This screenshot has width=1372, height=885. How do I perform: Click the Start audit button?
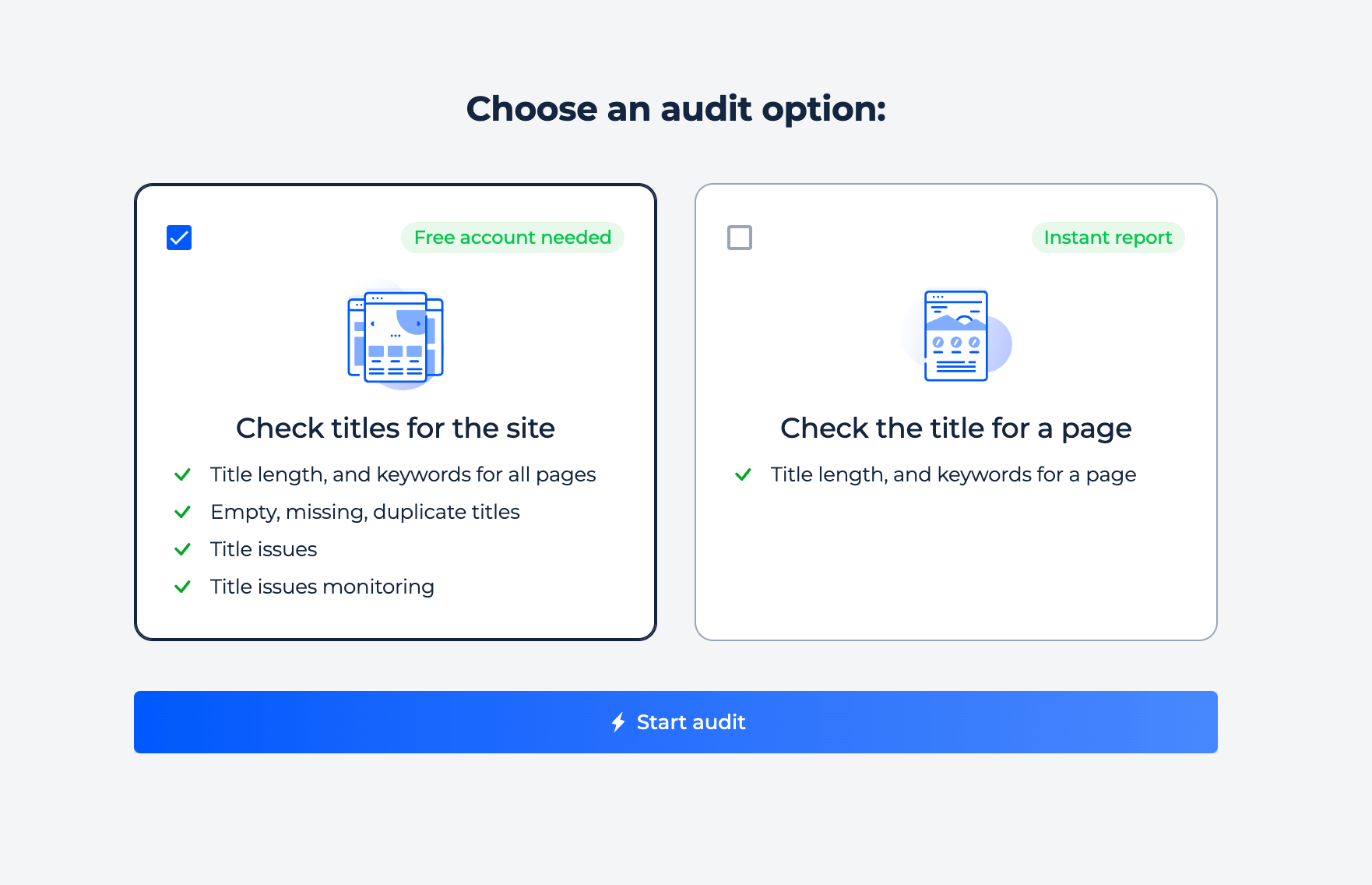(676, 722)
